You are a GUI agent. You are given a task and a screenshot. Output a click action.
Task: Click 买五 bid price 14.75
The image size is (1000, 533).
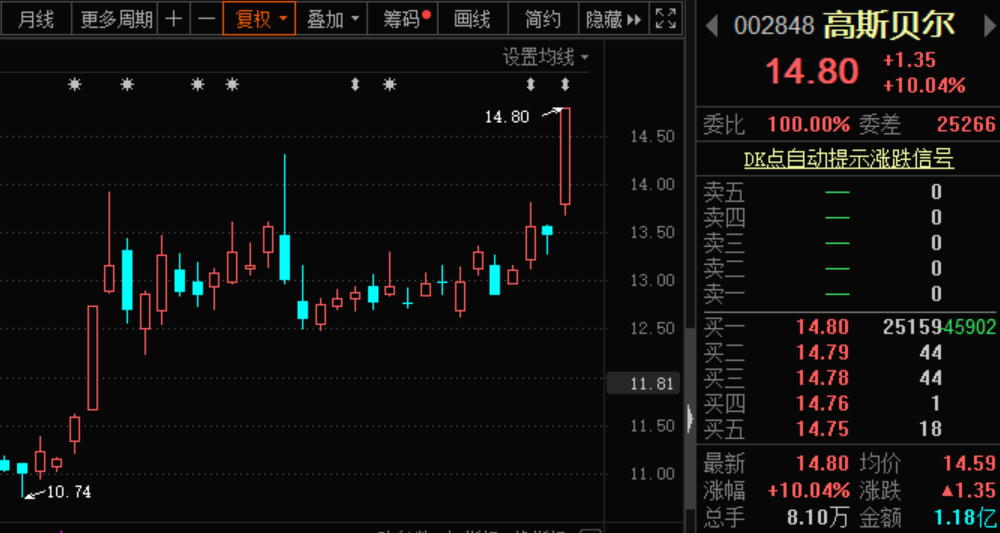(822, 429)
